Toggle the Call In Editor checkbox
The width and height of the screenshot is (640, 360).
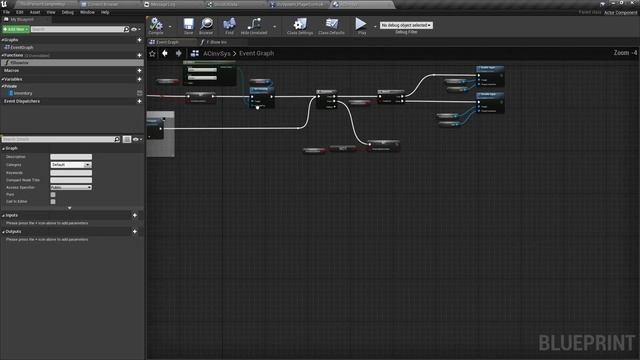tap(53, 202)
